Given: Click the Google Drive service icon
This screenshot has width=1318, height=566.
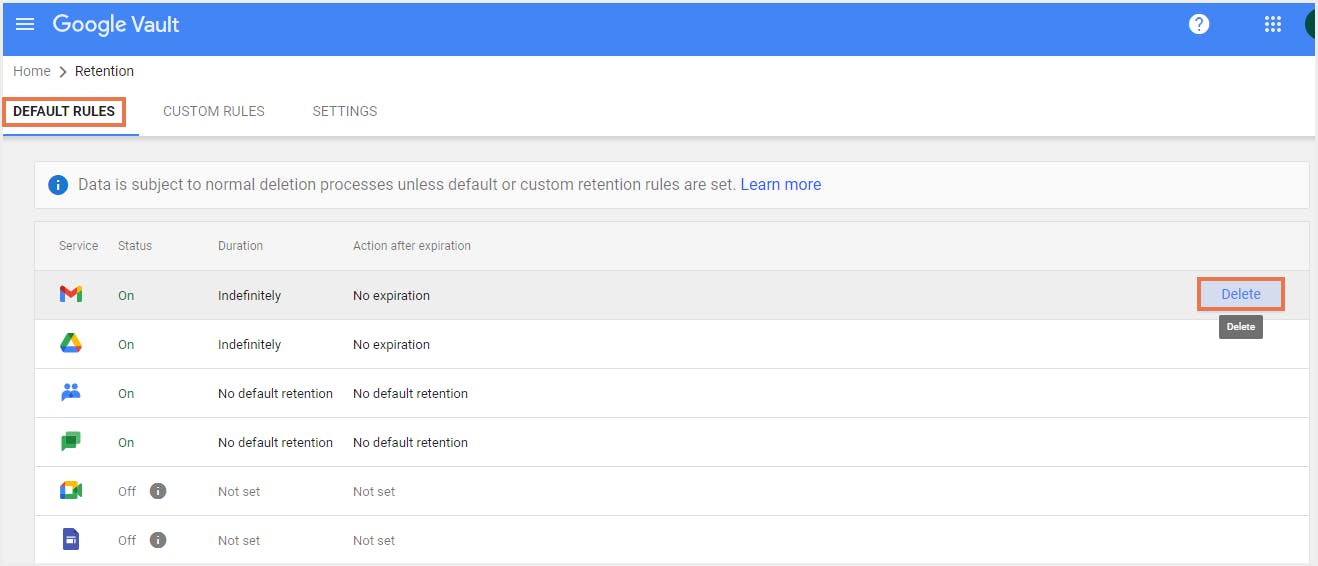Looking at the screenshot, I should [70, 344].
